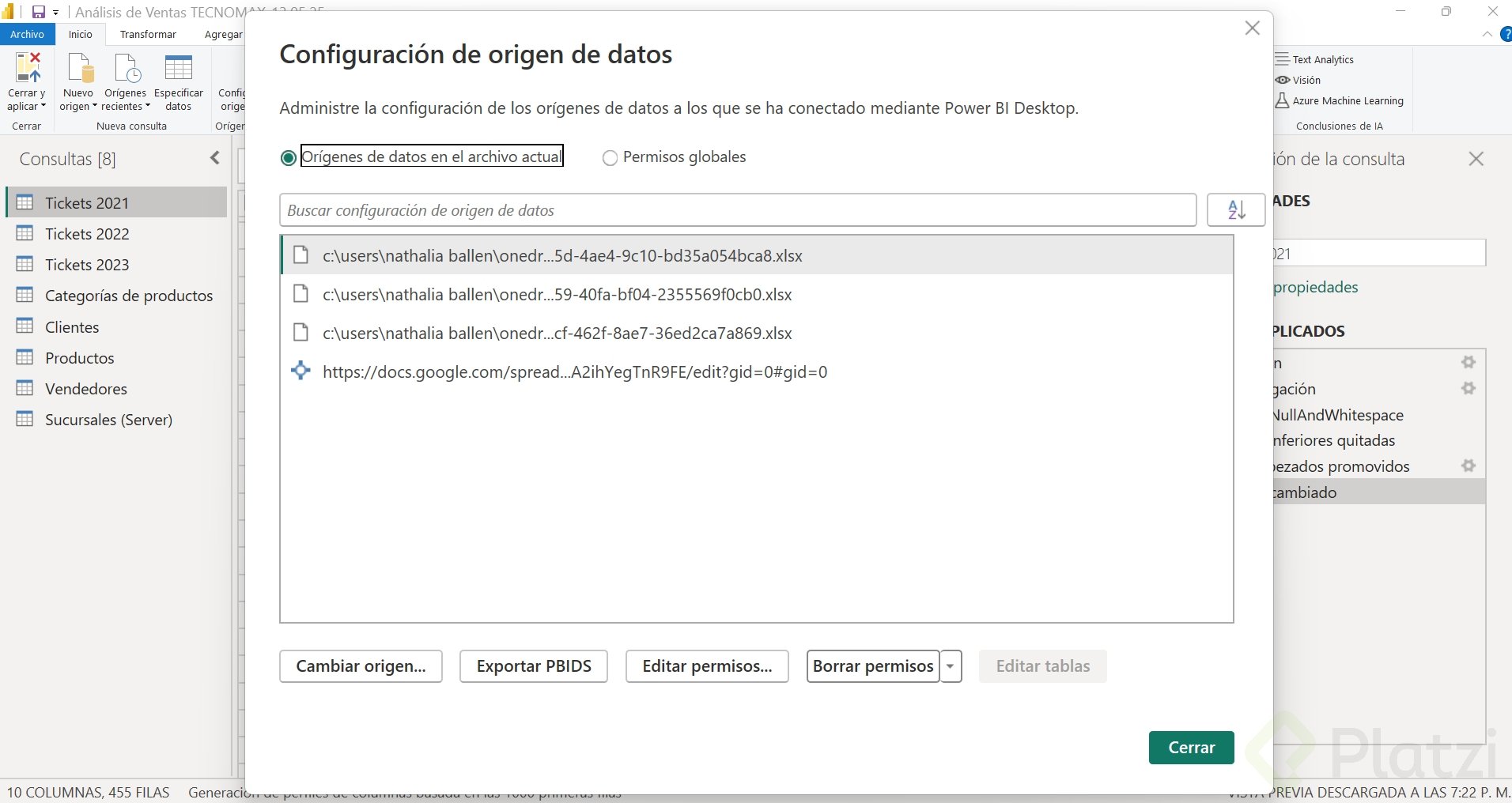Screen dimensions: 1512x803
Task: Click table icon beside Vendedores query
Action: [25, 388]
